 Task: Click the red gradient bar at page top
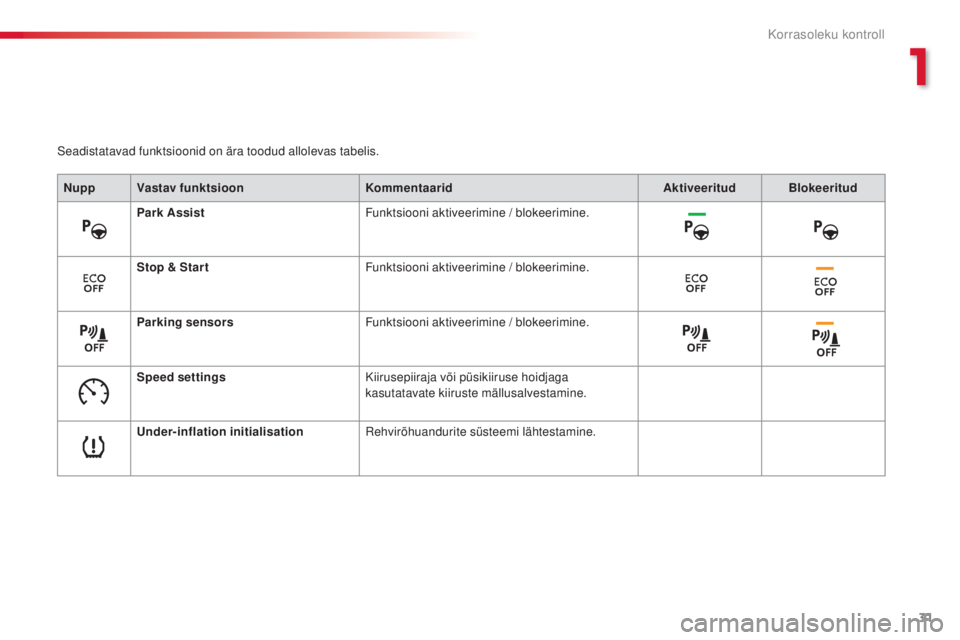(240, 35)
